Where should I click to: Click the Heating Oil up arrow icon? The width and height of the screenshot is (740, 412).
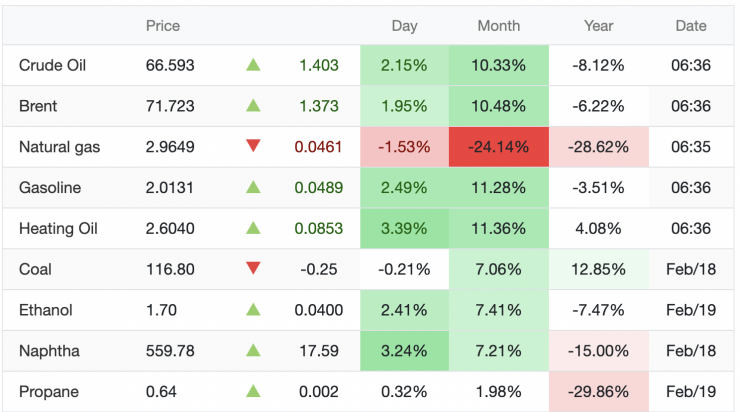[x=253, y=228]
